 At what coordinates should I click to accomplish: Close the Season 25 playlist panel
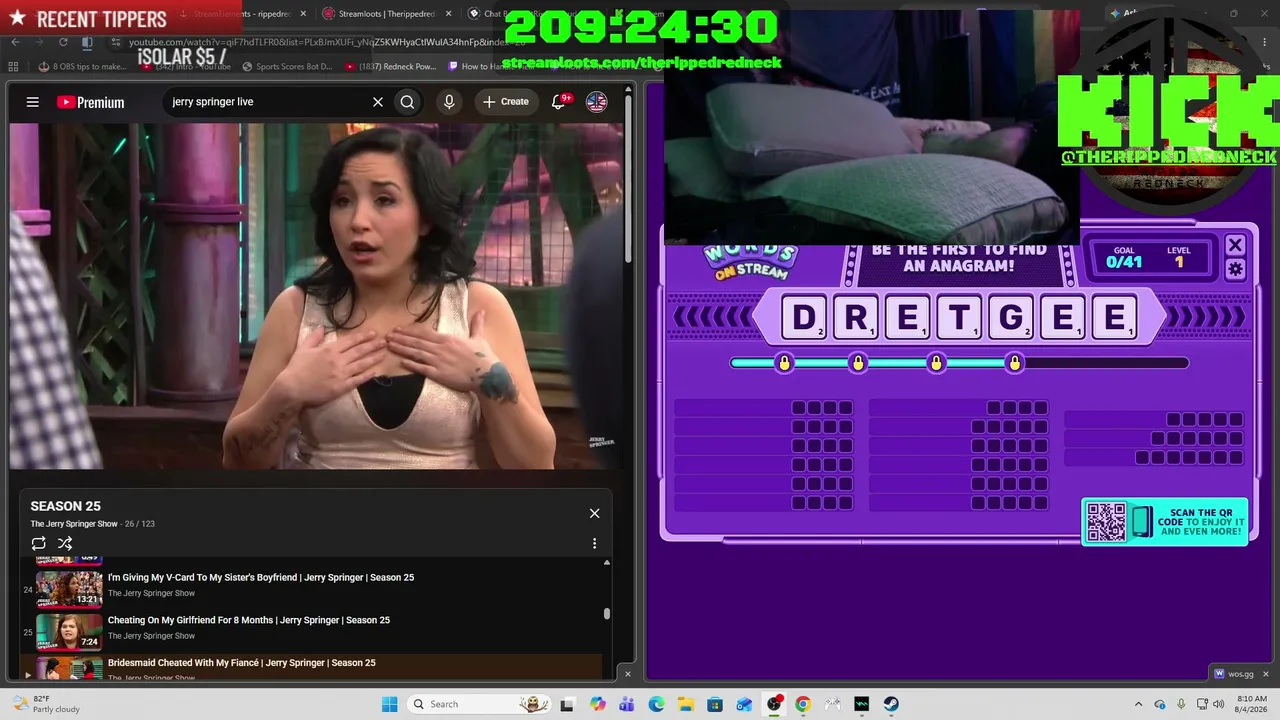[594, 513]
